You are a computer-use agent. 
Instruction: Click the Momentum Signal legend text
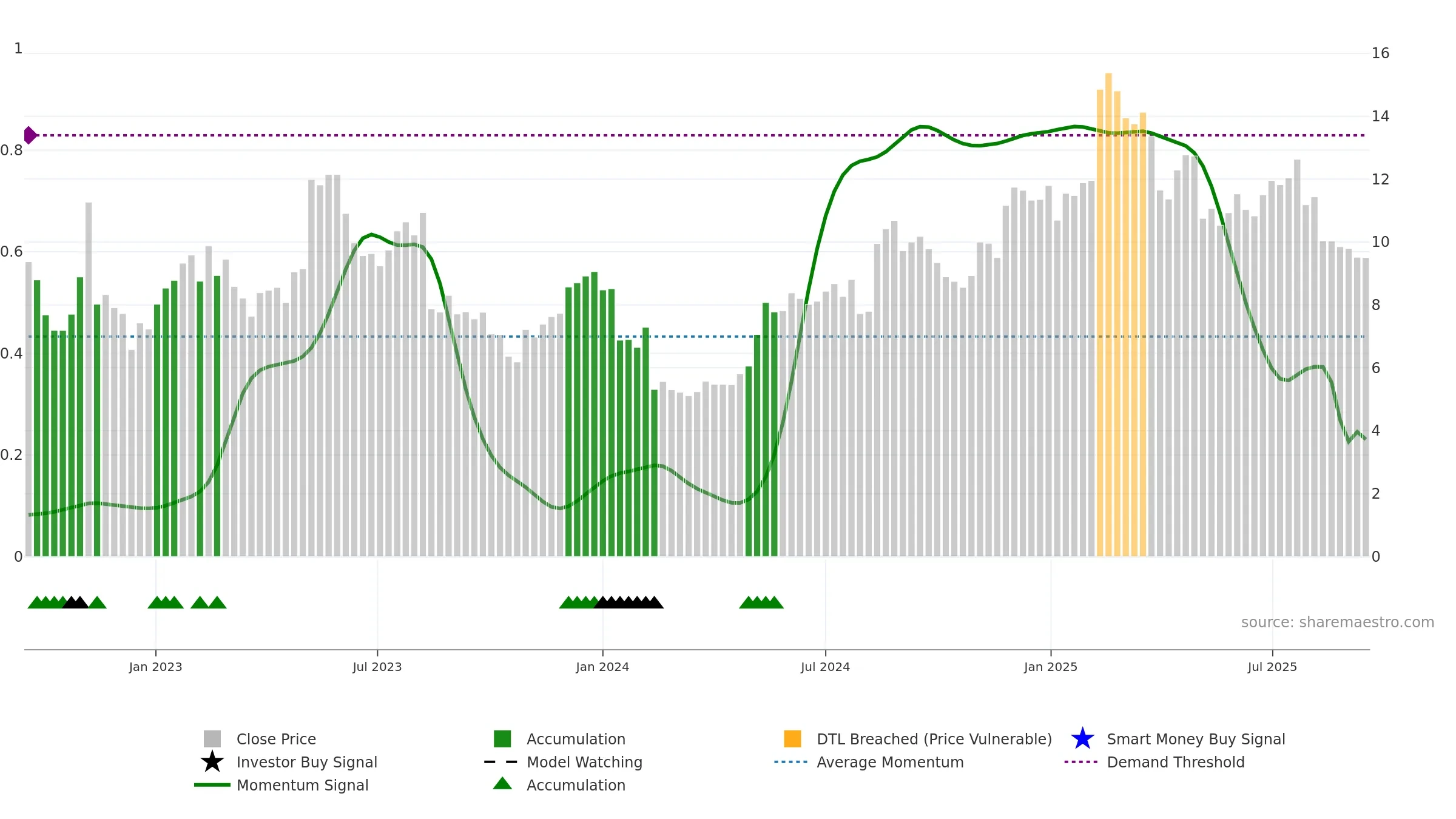(x=302, y=785)
